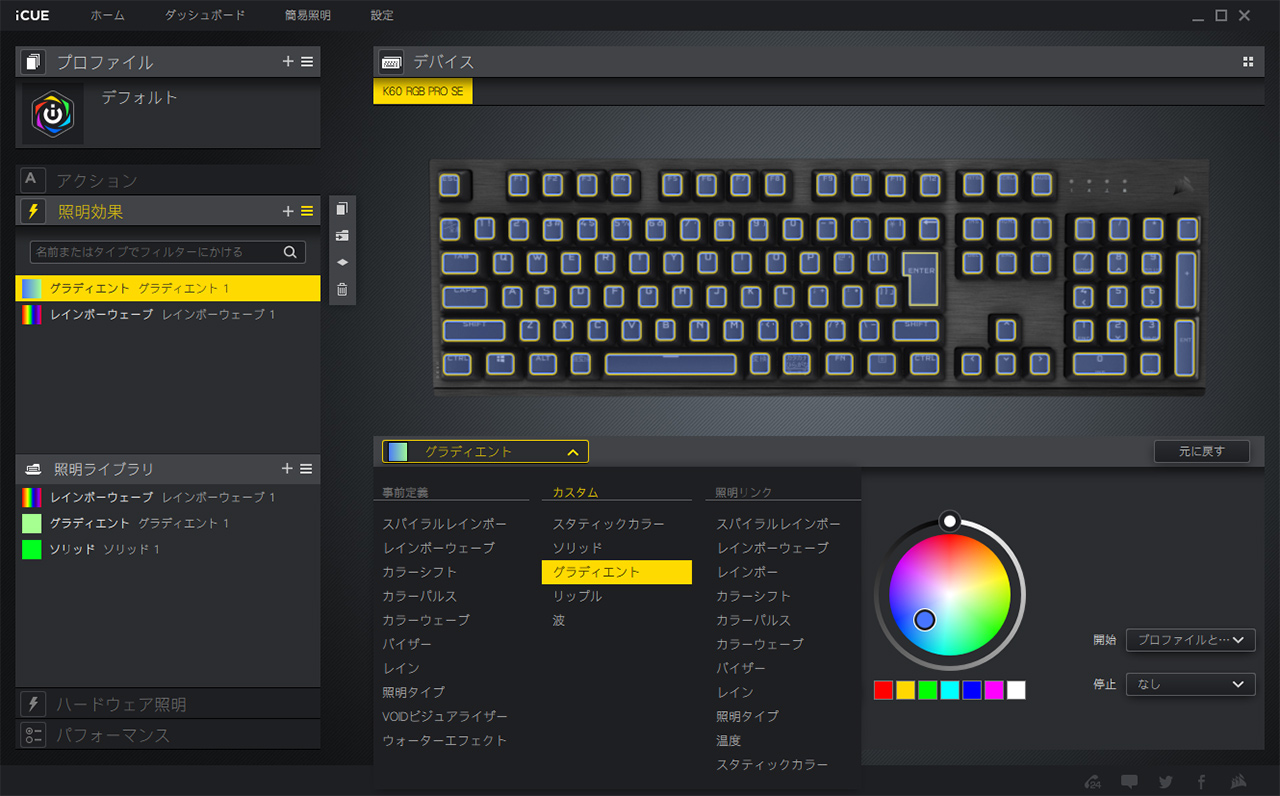Image resolution: width=1280 pixels, height=796 pixels.
Task: Click the 照明効果 lightning bolt icon
Action: point(33,211)
